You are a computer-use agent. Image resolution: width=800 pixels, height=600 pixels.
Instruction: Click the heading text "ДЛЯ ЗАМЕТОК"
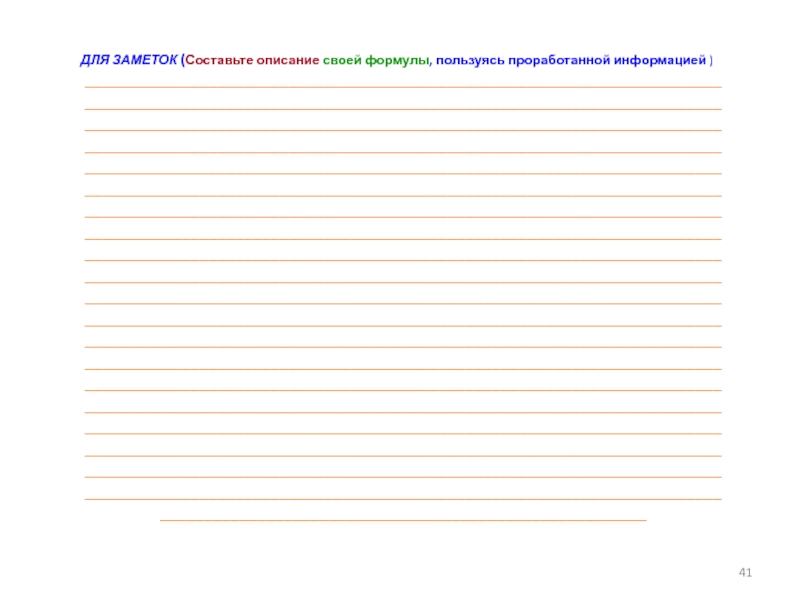click(x=129, y=60)
